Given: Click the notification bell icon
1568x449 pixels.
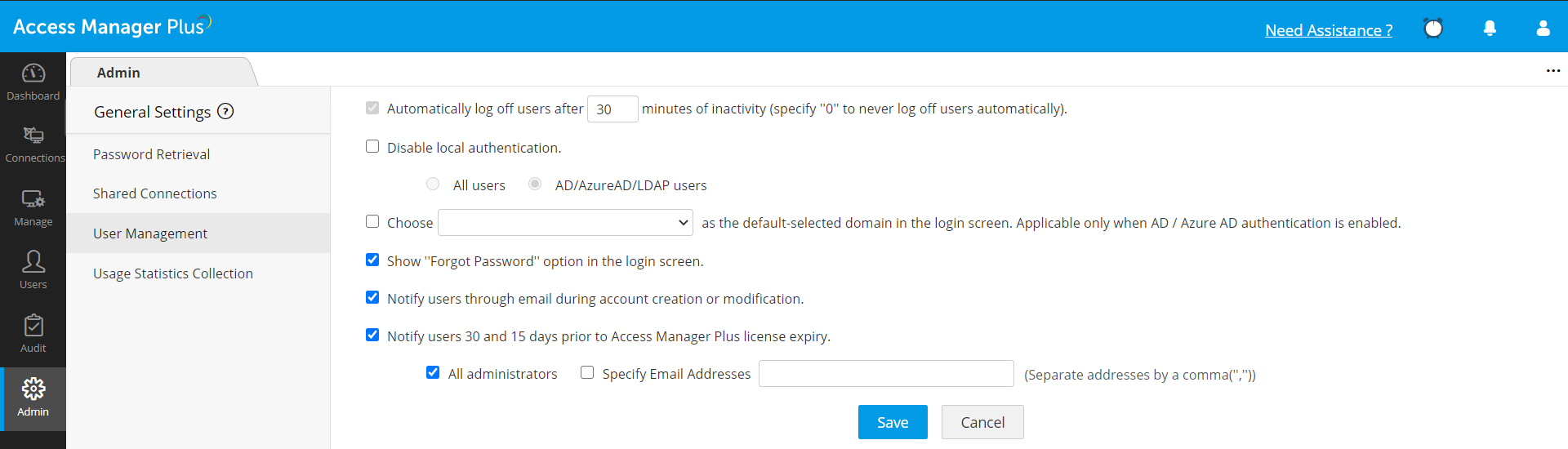Looking at the screenshot, I should click(1490, 29).
